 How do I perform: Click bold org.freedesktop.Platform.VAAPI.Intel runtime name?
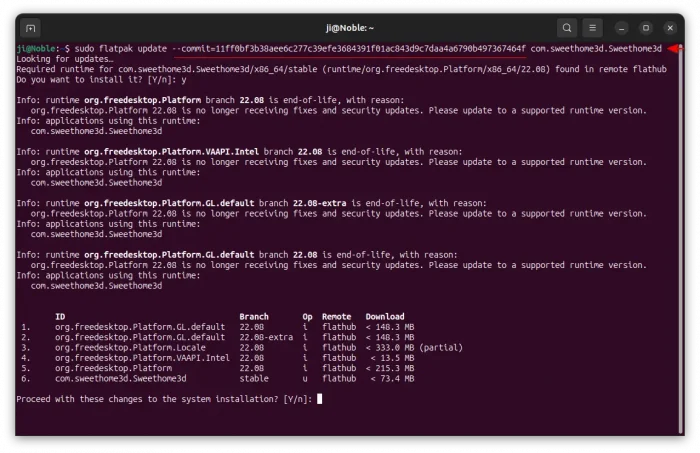[x=171, y=152]
